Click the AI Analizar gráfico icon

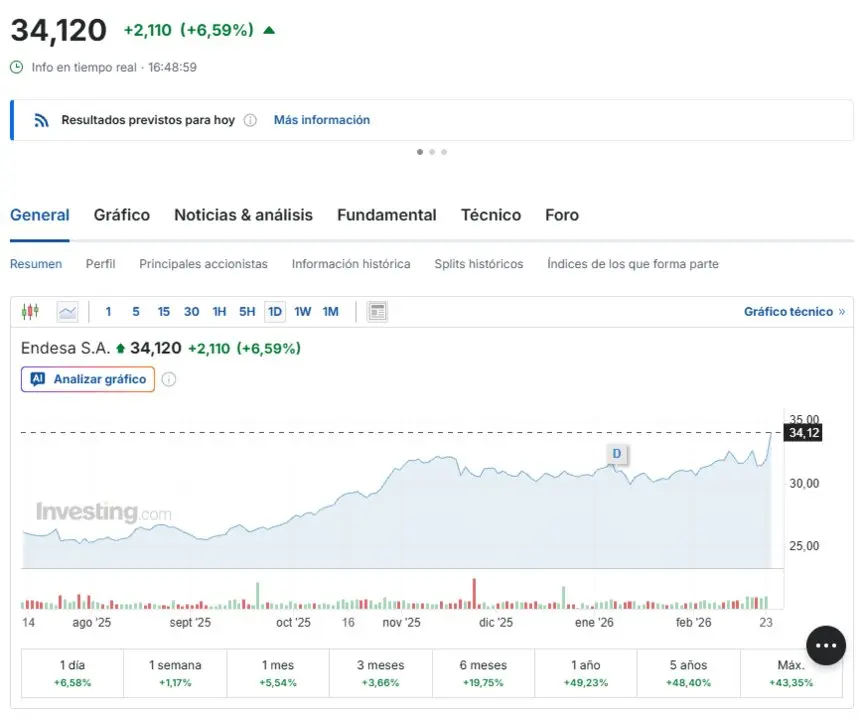tap(39, 379)
